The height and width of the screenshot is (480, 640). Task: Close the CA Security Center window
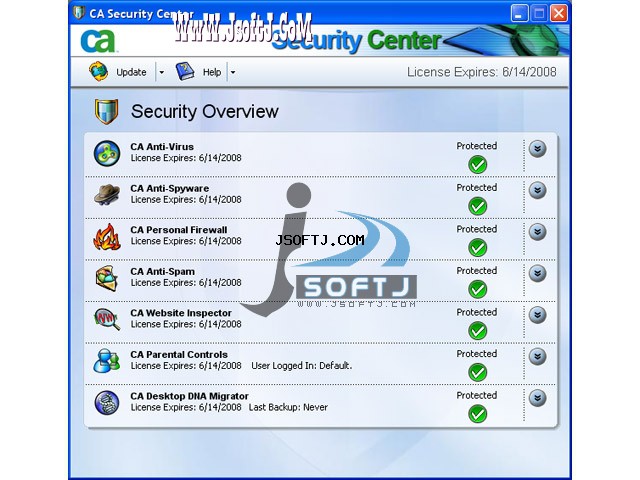(x=558, y=13)
